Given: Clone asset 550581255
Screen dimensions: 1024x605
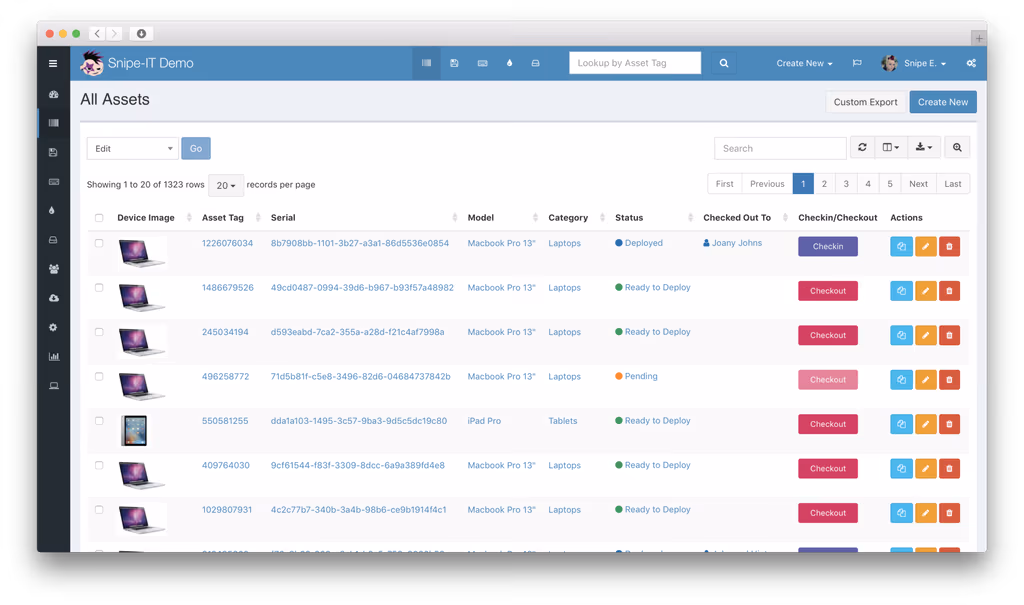Looking at the screenshot, I should click(901, 424).
